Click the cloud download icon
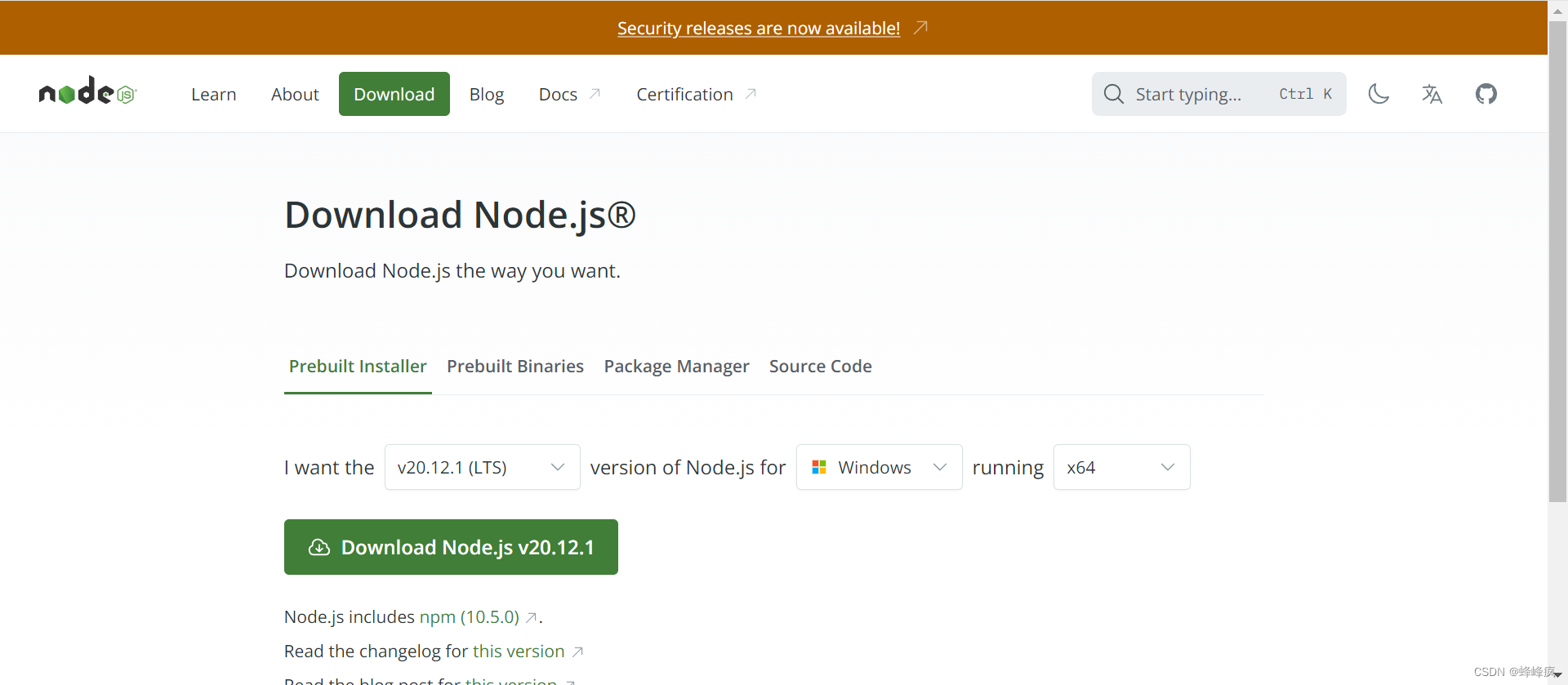 pos(318,547)
